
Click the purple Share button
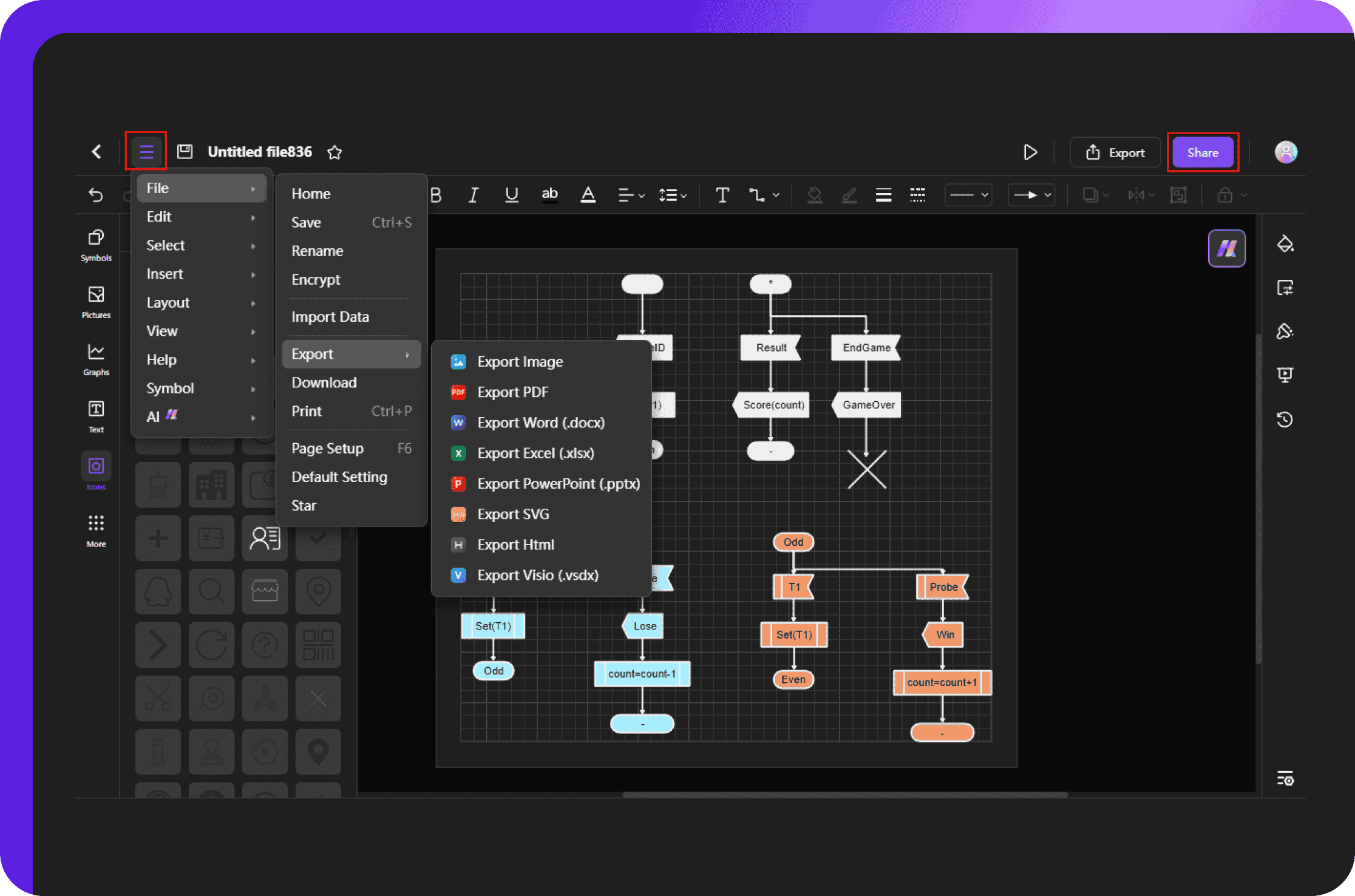pyautogui.click(x=1203, y=152)
